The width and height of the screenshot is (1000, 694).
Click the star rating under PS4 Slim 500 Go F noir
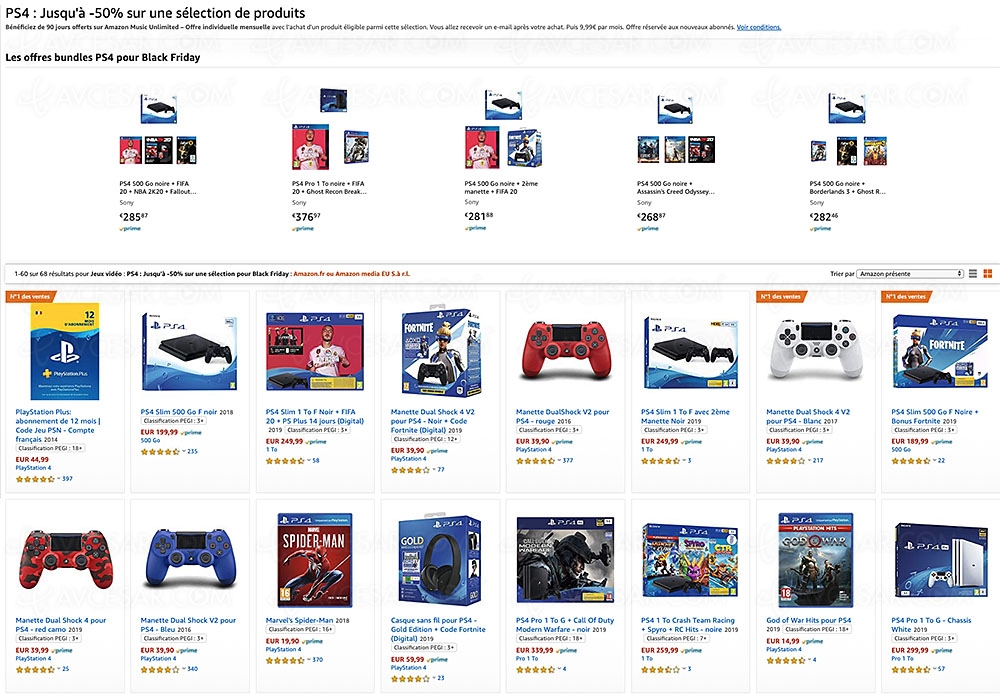159,451
